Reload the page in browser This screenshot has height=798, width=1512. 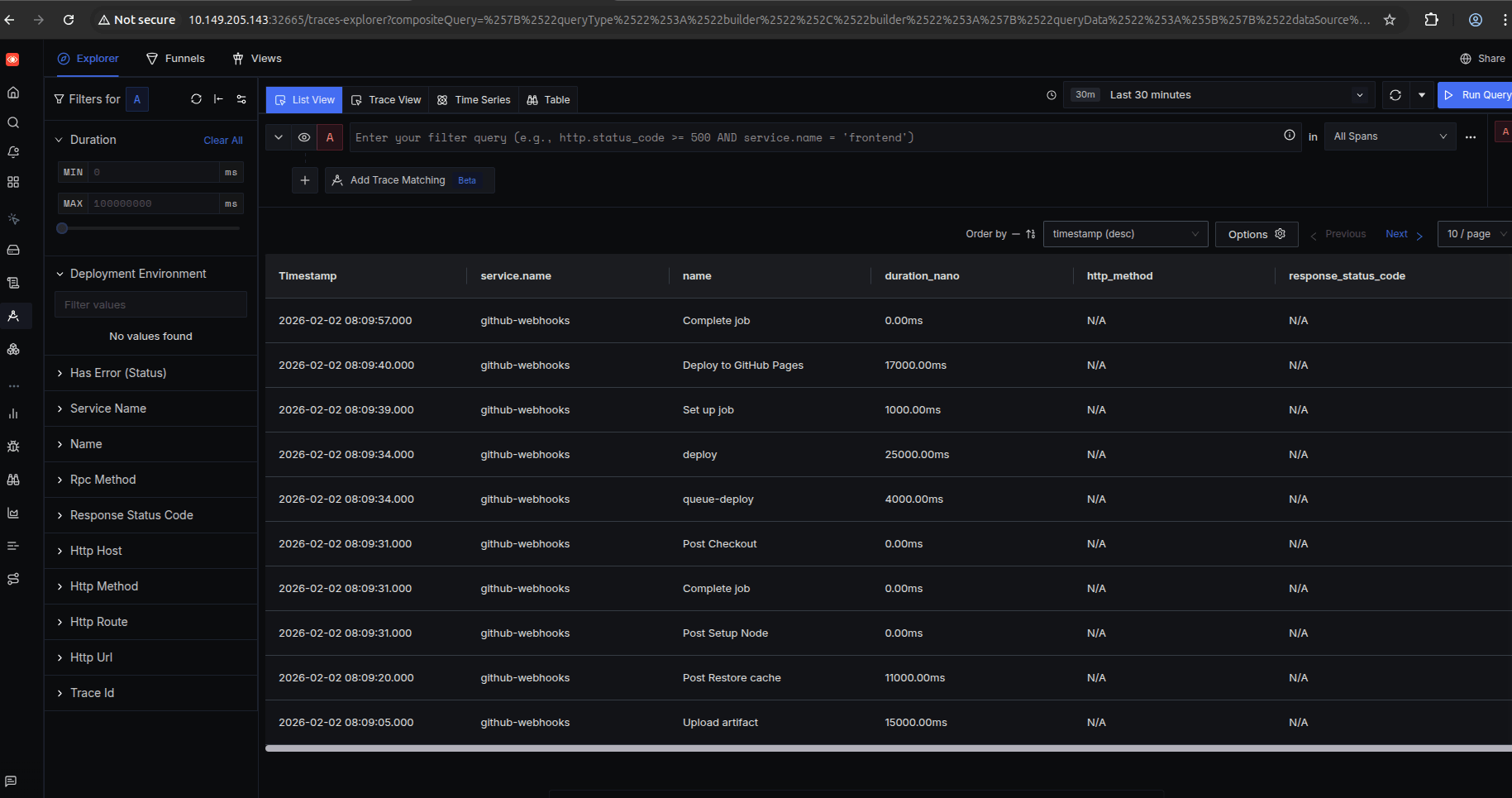69,20
